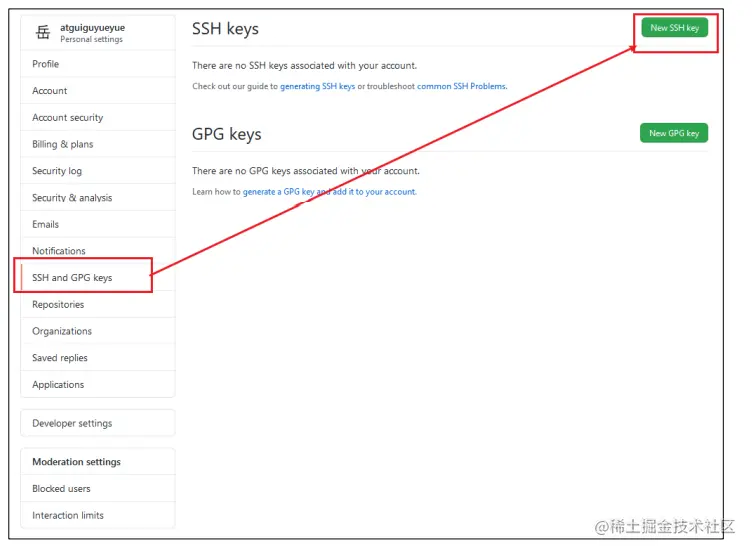Open Interaction limits page
Screen dimensions: 752x552
click(97, 515)
